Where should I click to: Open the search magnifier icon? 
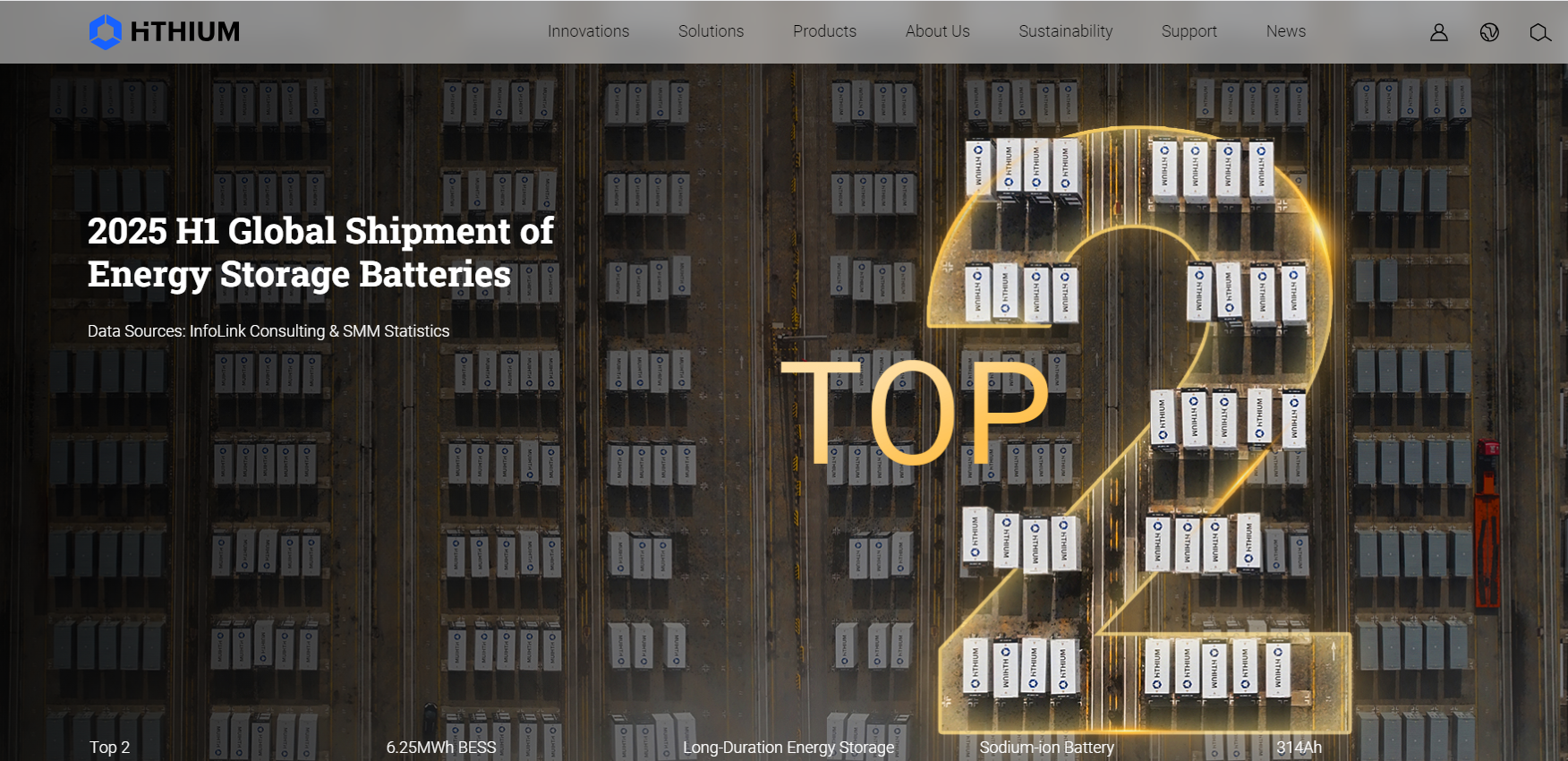pyautogui.click(x=1540, y=32)
